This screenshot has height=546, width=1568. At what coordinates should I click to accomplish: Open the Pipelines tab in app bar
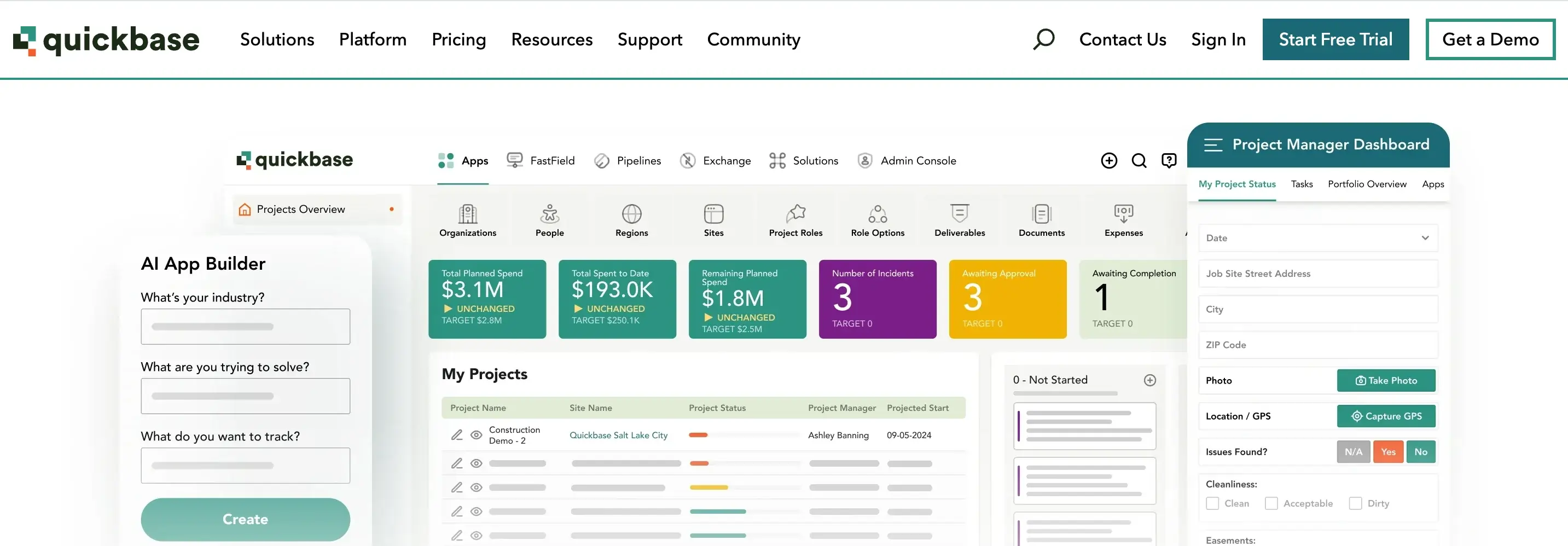[628, 161]
